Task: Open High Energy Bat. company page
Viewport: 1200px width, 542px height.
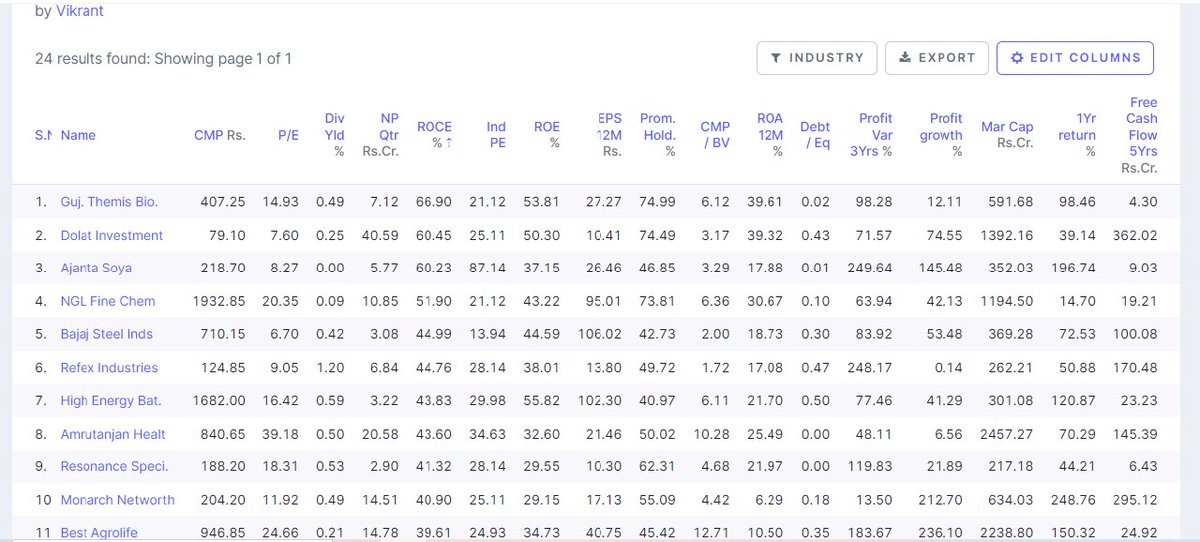Action: (x=111, y=401)
